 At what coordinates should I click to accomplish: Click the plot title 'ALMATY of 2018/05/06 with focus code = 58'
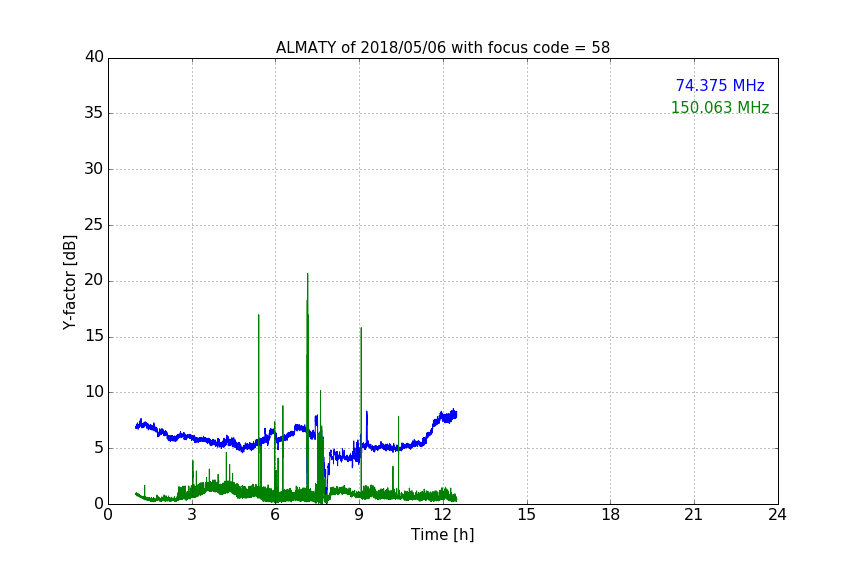point(442,48)
